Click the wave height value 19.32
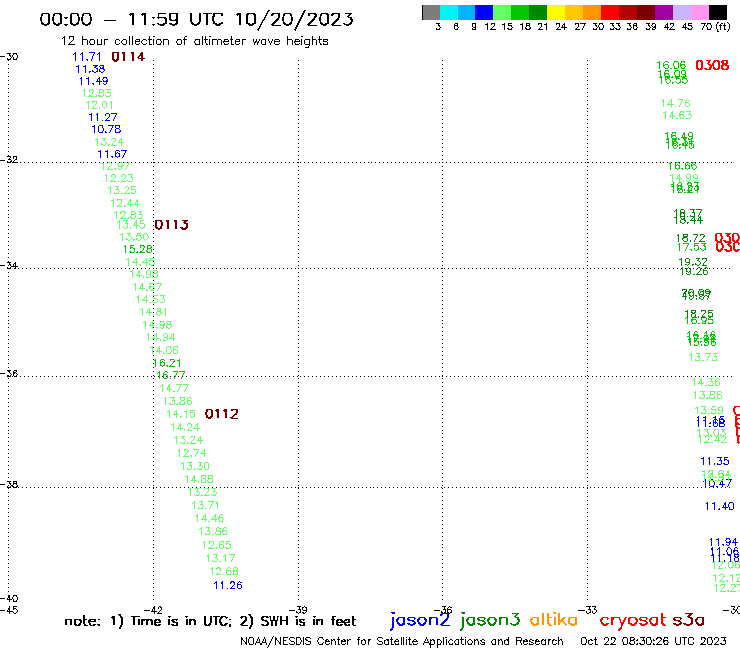The width and height of the screenshot is (740, 650). pos(693,262)
